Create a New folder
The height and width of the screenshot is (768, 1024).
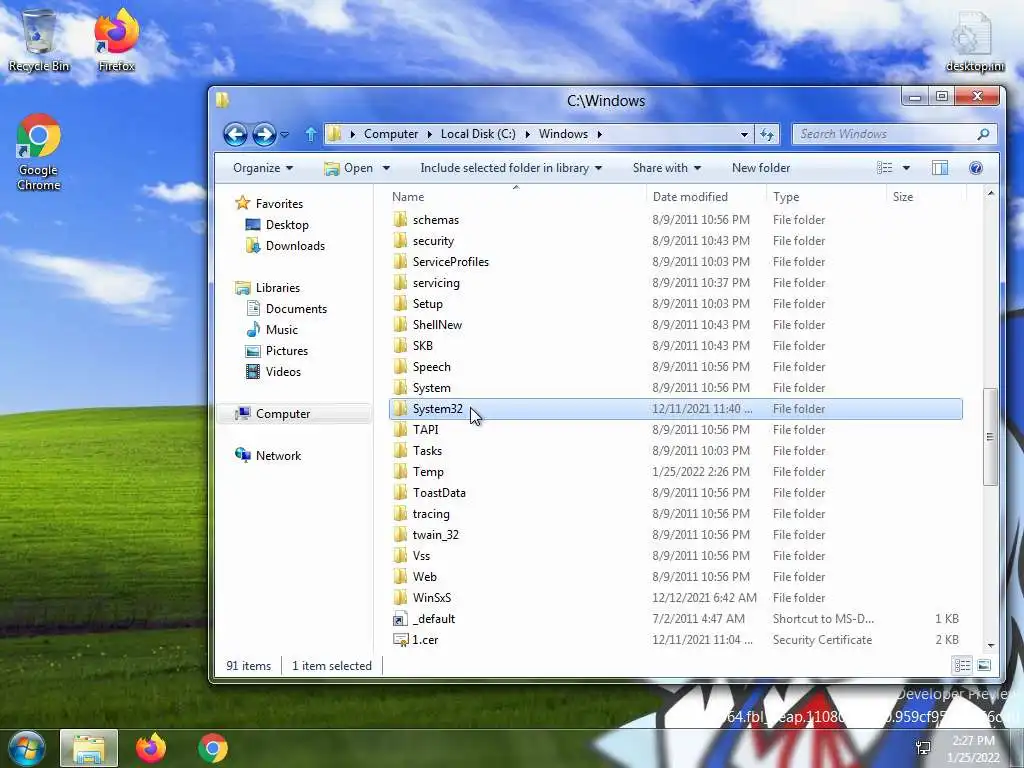coord(761,168)
